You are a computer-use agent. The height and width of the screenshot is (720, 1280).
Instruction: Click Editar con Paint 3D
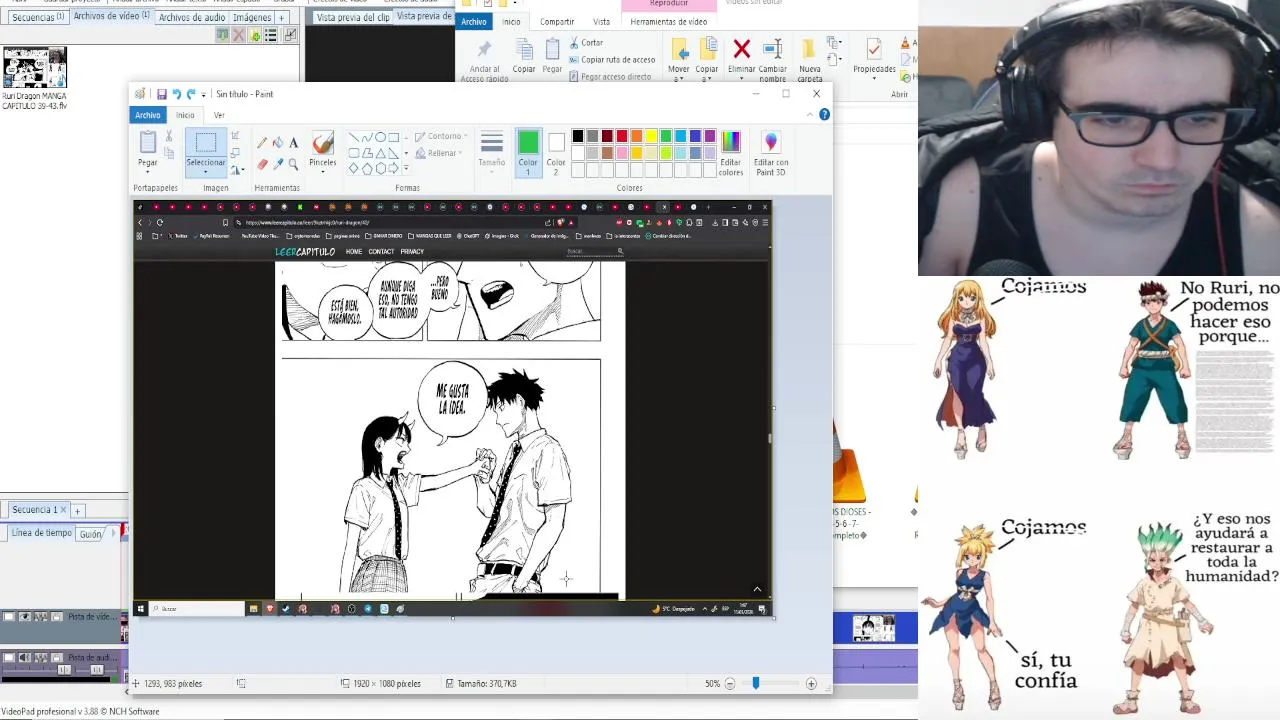pos(770,152)
